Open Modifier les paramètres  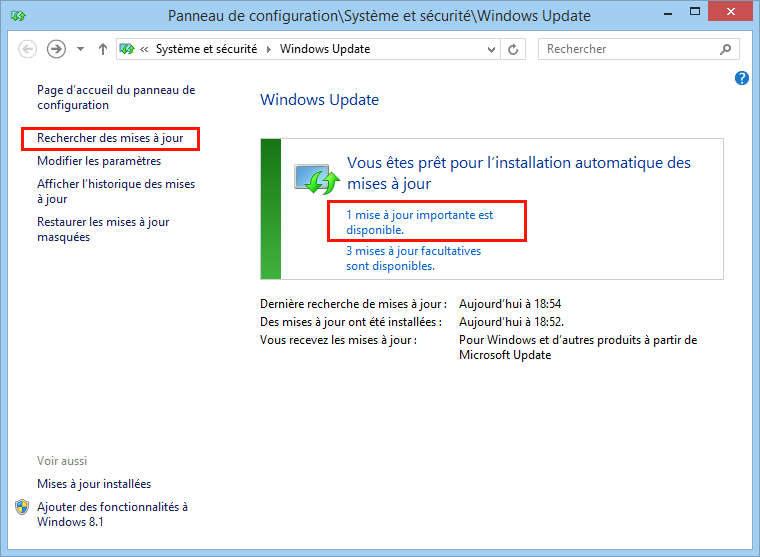[99, 161]
